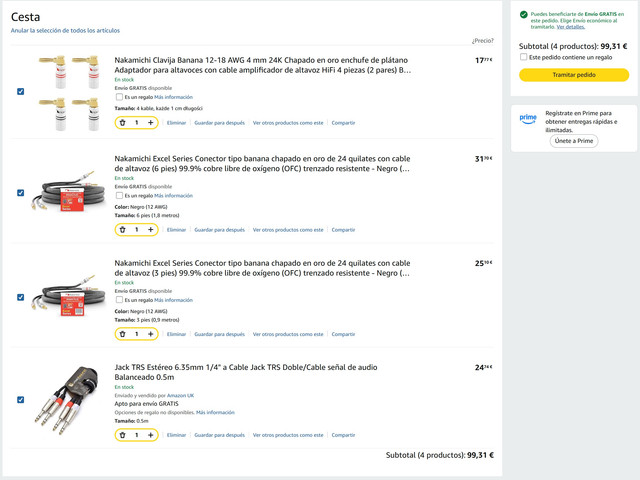This screenshot has height=480, width=640.
Task: Click the sidebar 'Subtotal (4 productos): 99,31 €' text
Action: pos(573,46)
